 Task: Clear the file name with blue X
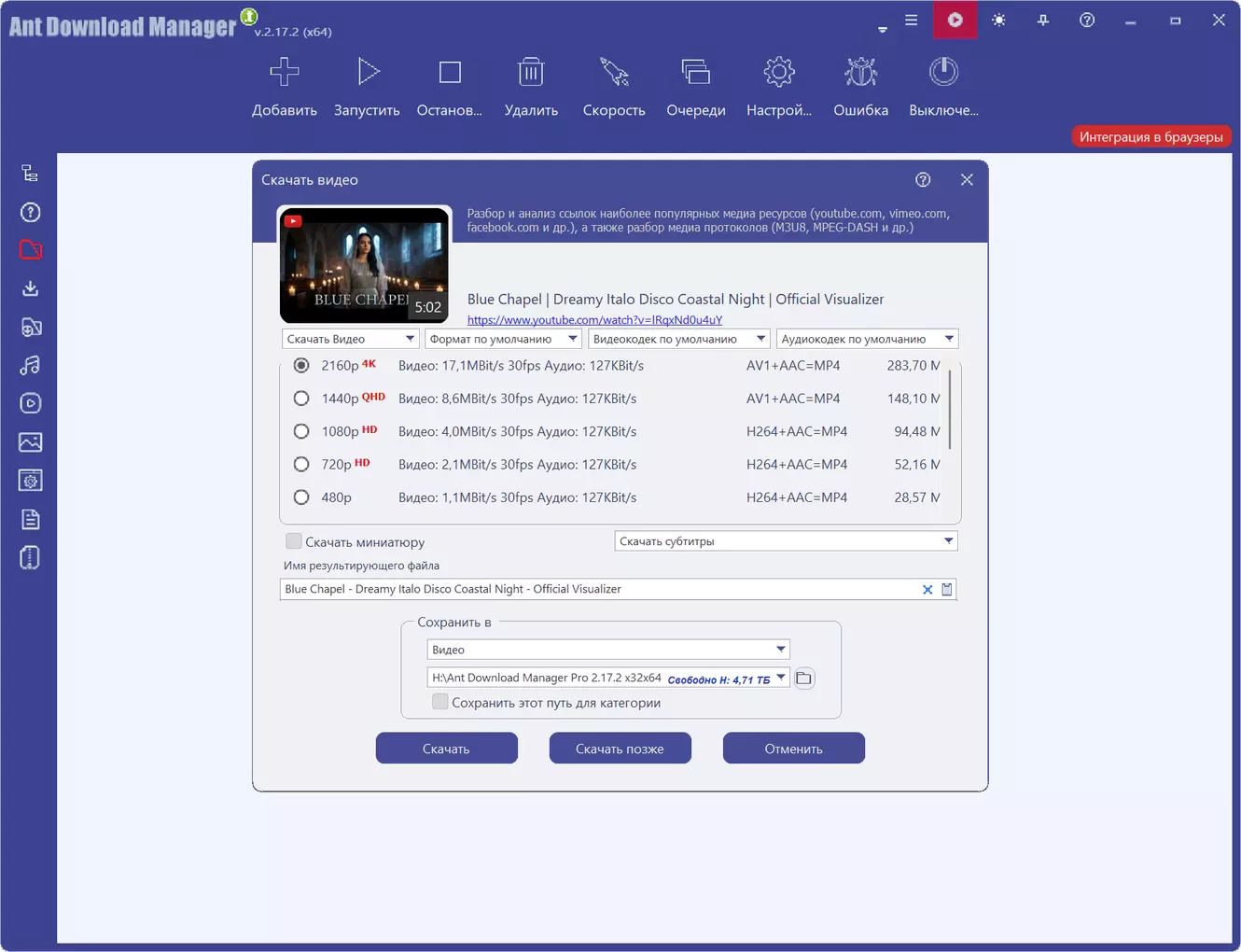click(x=927, y=590)
